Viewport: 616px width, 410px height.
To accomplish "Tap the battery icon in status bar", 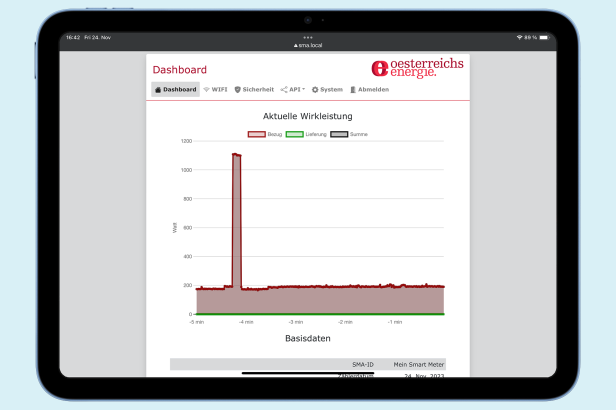I will 544,37.
